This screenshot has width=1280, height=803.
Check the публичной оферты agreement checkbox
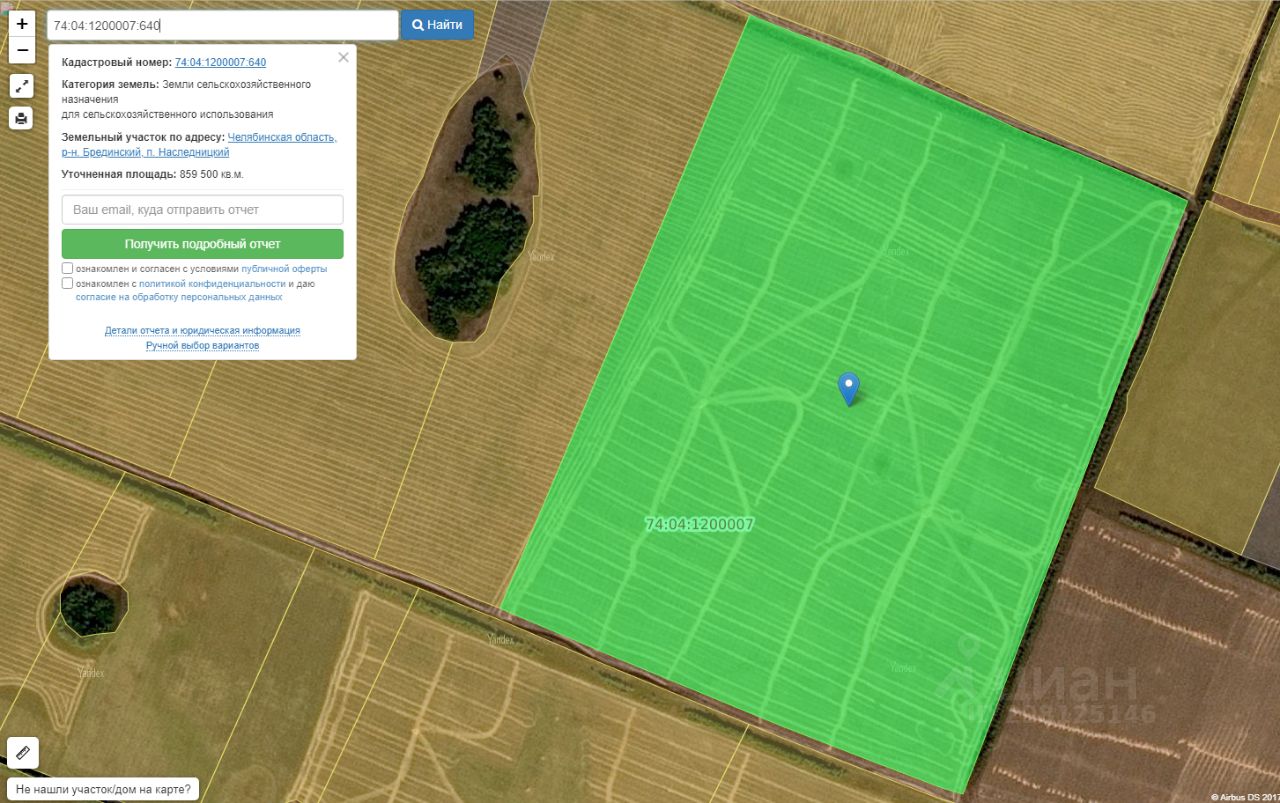coord(68,268)
